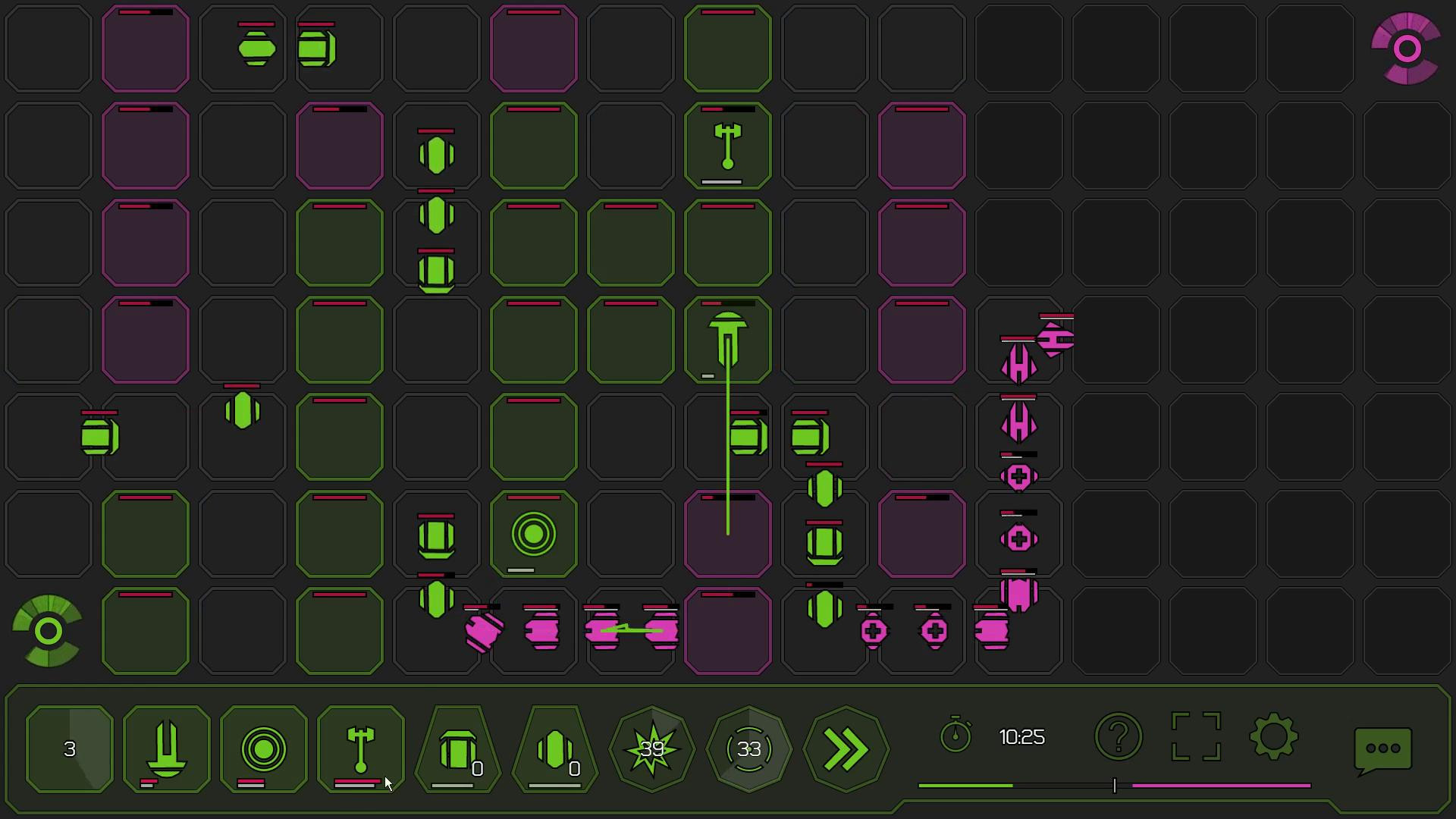Open the help question mark
Viewport: 1456px width, 819px height.
1119,736
